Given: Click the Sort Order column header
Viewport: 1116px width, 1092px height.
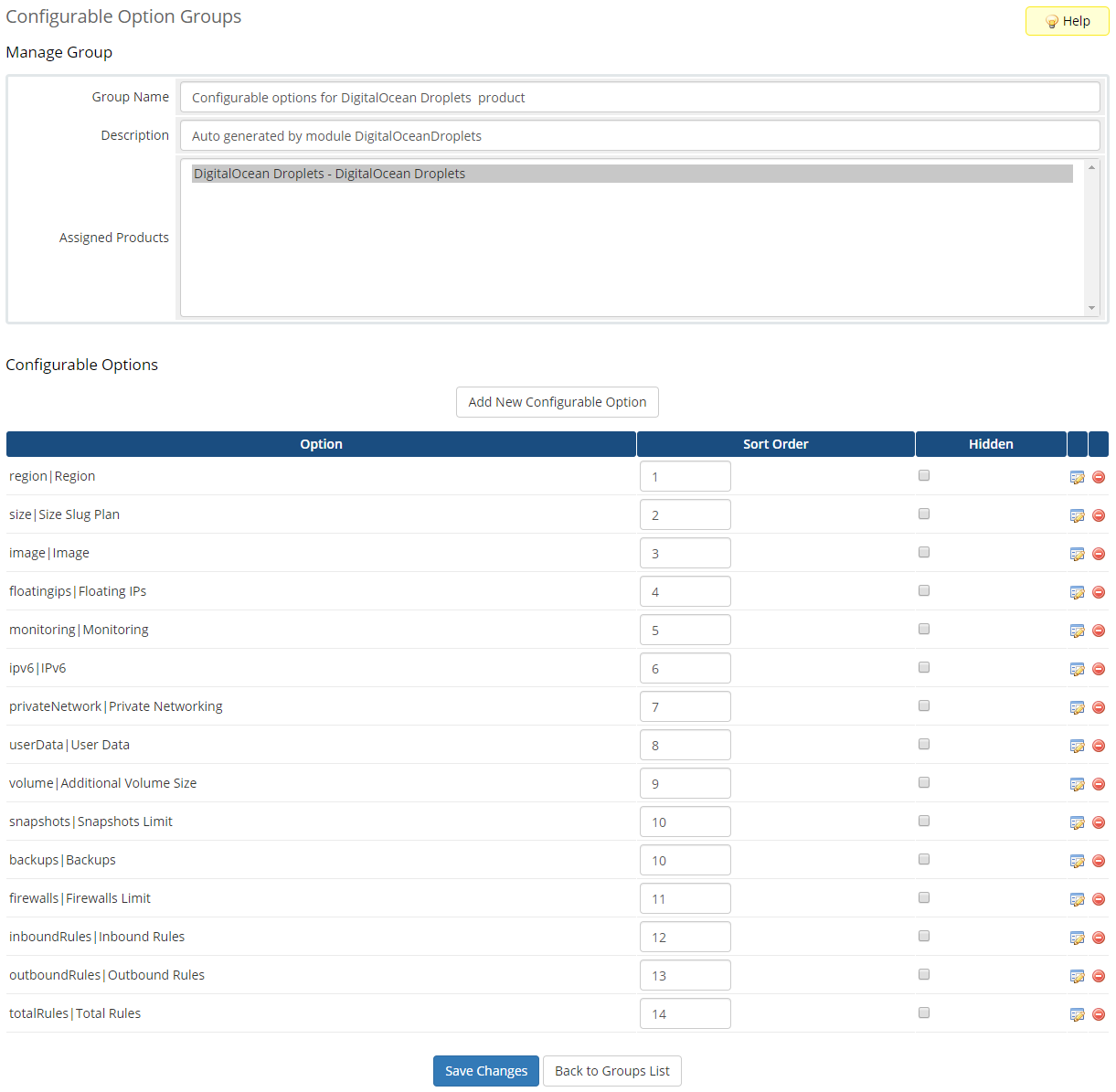Looking at the screenshot, I should pos(775,444).
